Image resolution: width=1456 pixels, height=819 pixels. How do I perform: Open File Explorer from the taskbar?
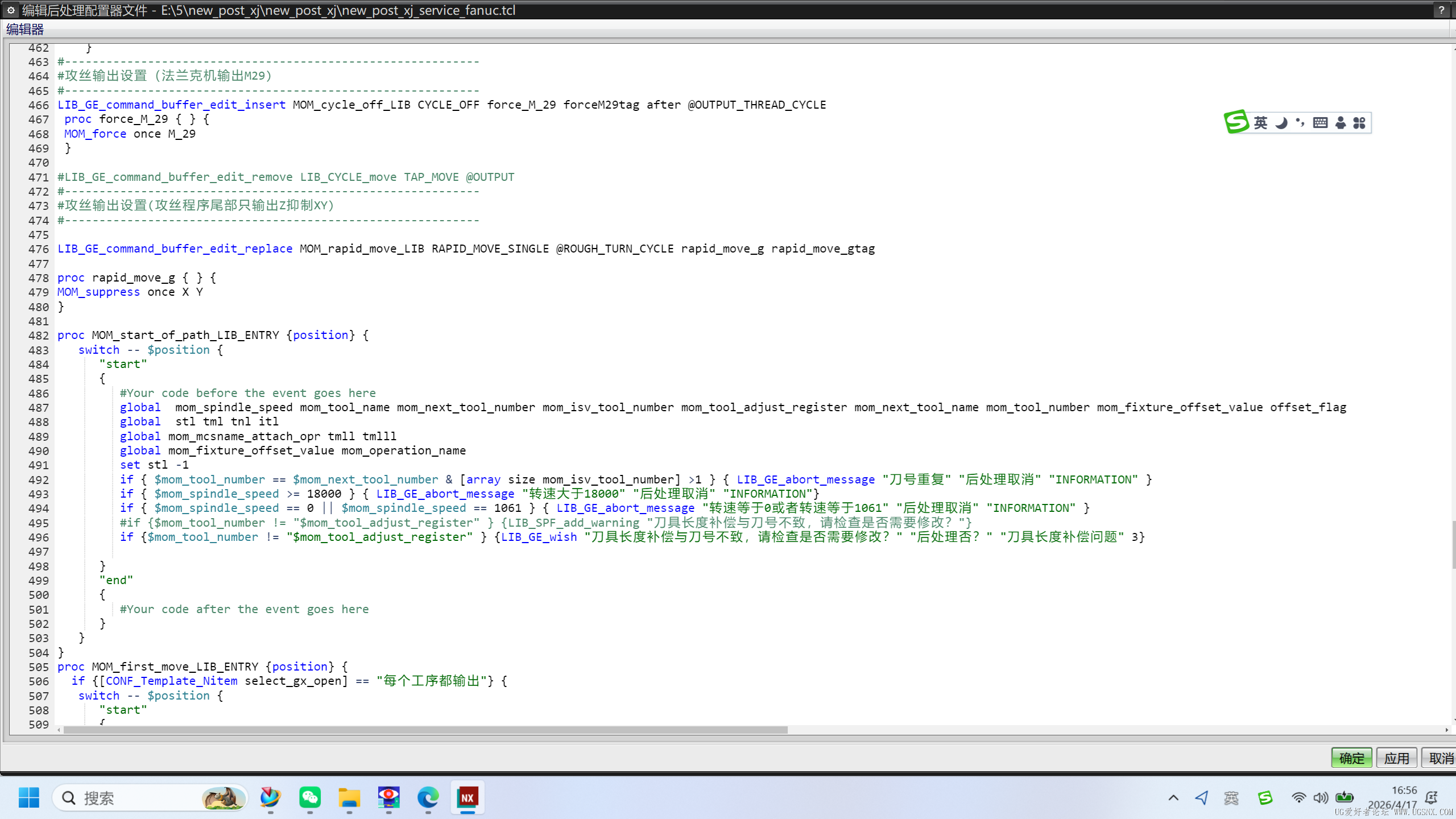349,797
